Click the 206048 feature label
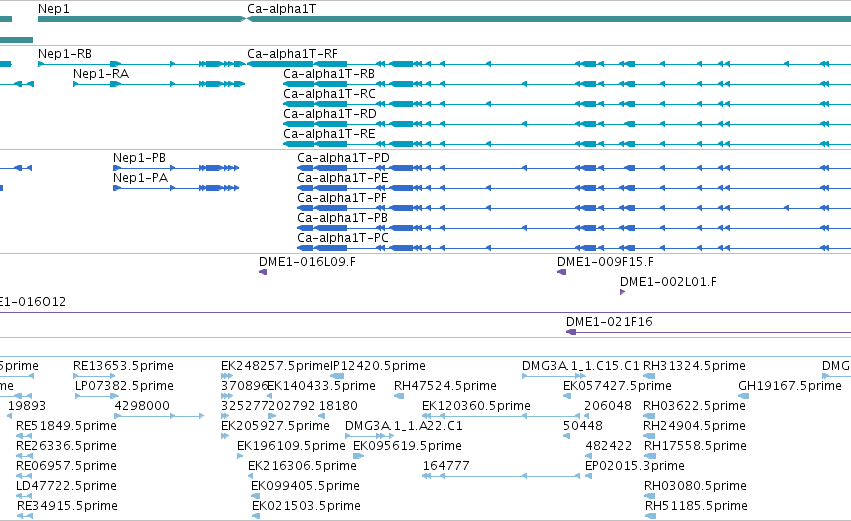The image size is (851, 521). (x=608, y=406)
